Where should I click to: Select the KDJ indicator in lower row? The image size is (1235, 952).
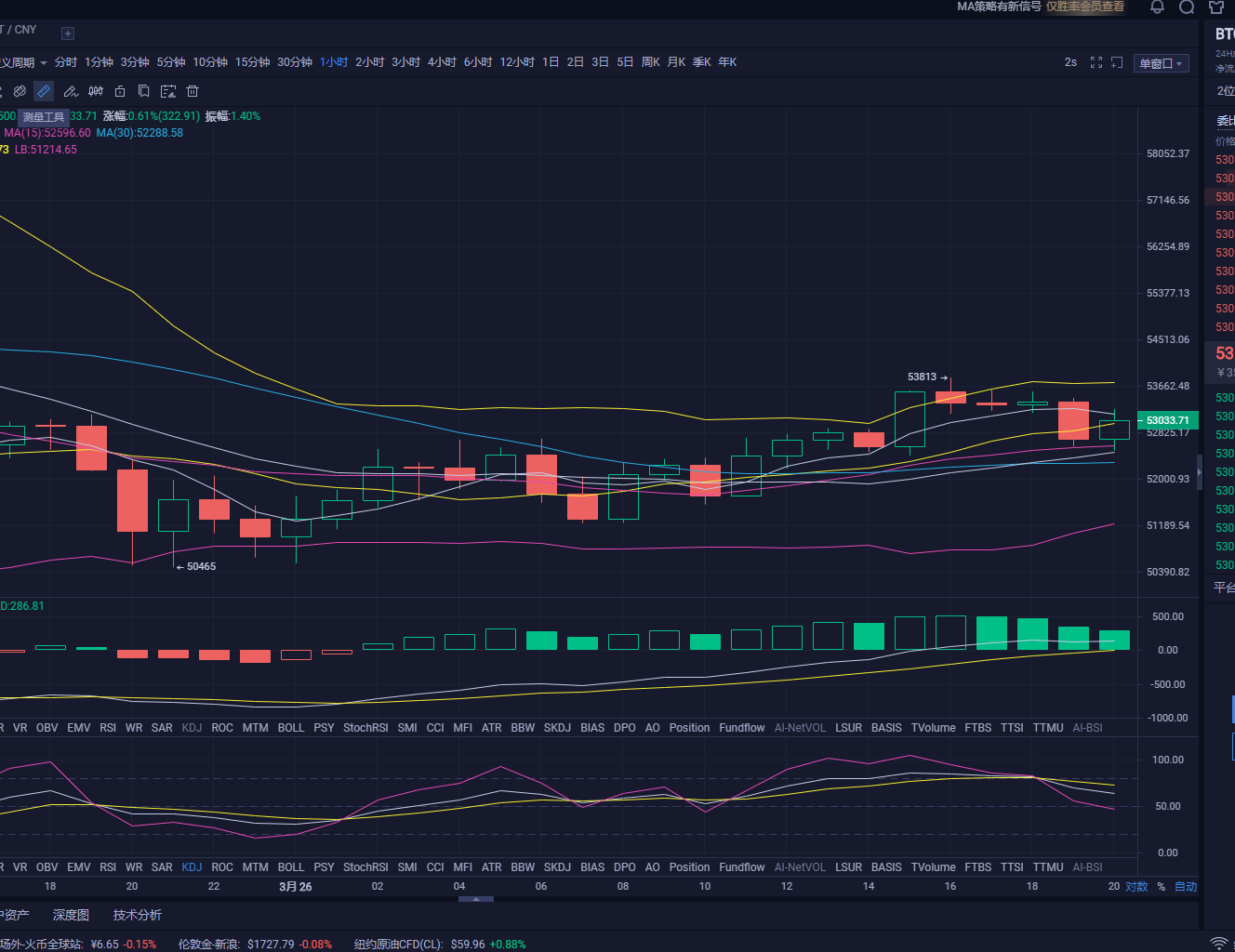coord(192,866)
